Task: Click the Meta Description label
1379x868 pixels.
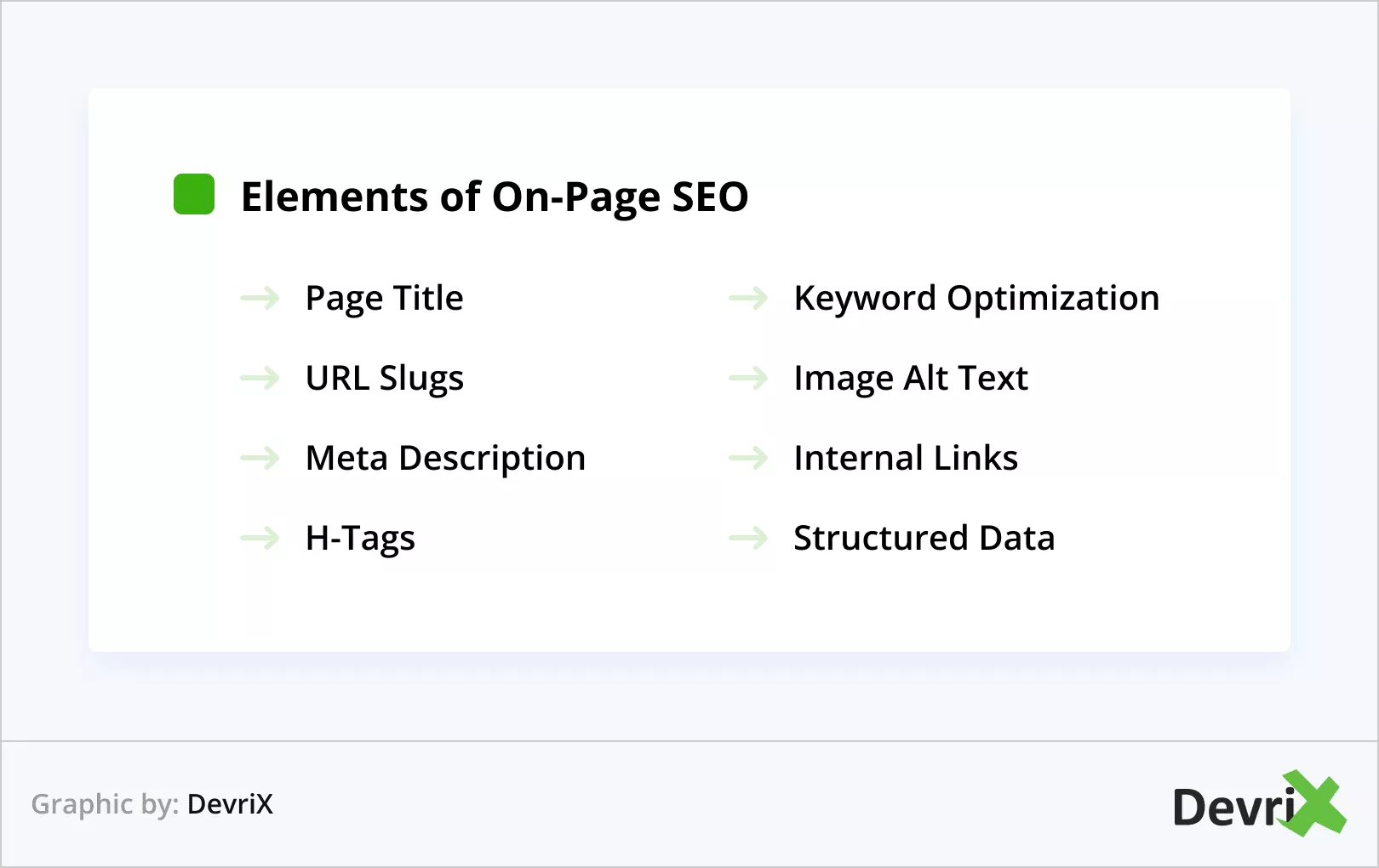Action: [x=445, y=459]
